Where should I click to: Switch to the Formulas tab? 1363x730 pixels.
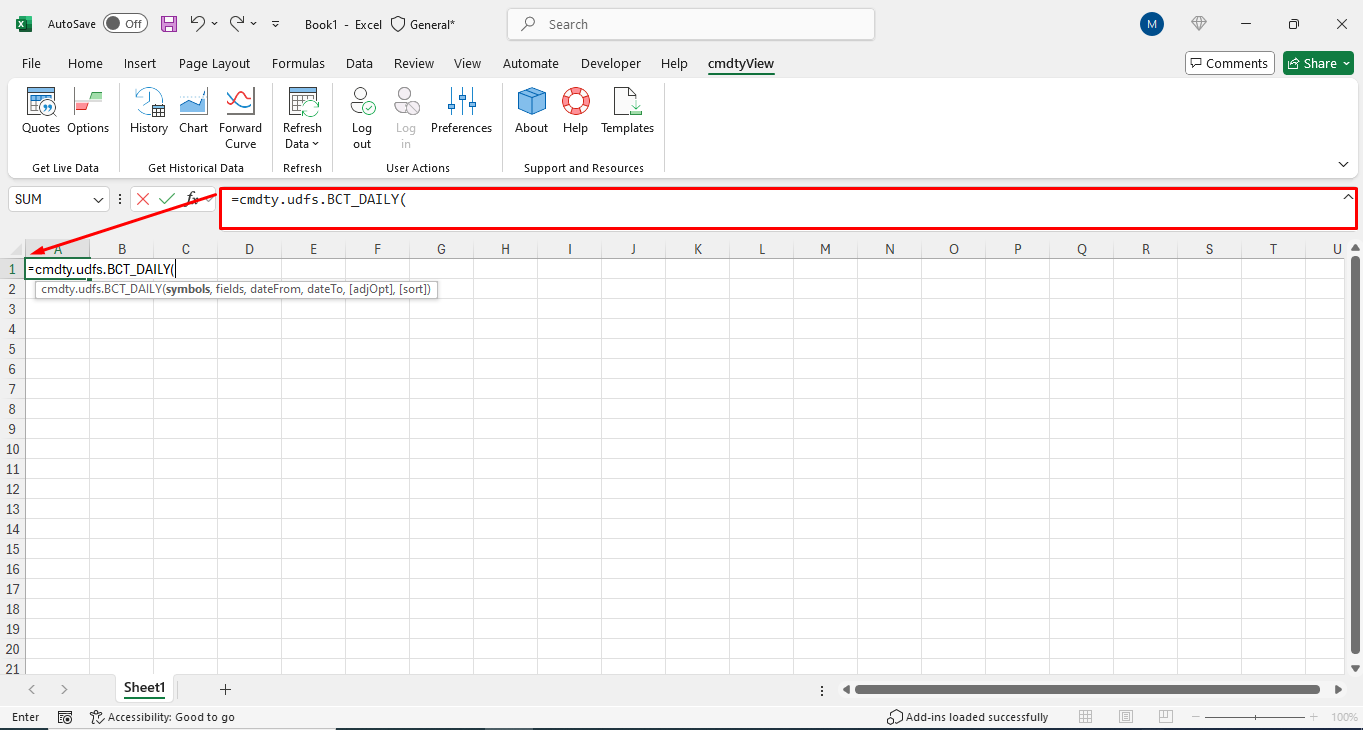pyautogui.click(x=298, y=63)
